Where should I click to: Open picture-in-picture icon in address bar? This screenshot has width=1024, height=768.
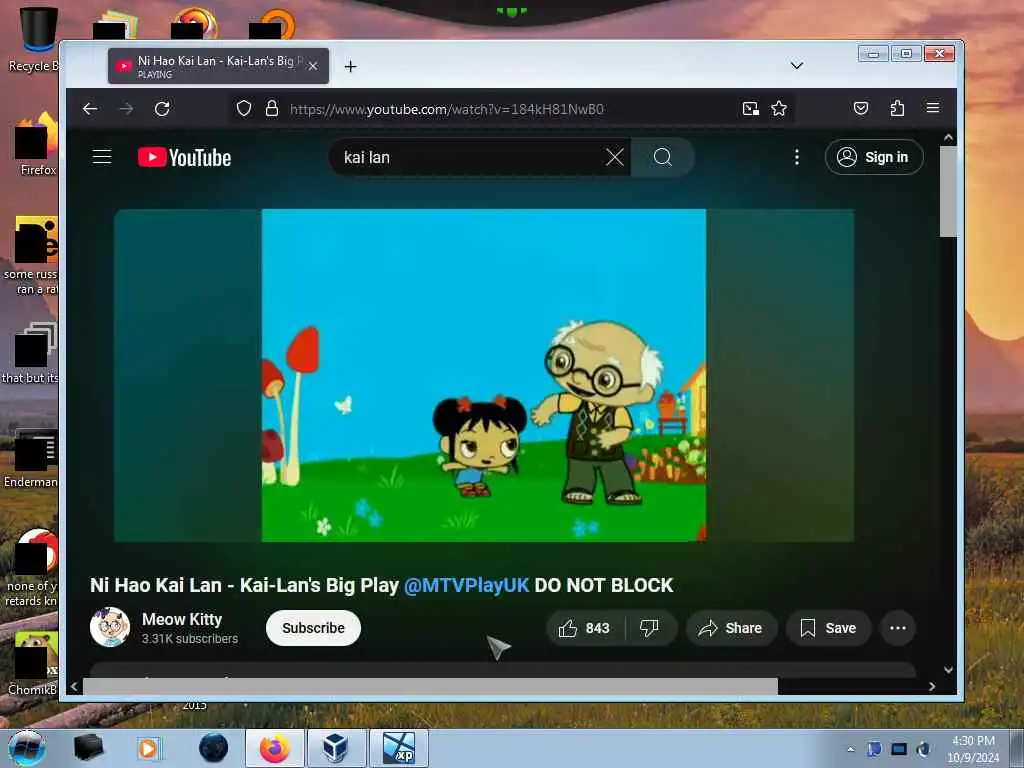coord(750,108)
